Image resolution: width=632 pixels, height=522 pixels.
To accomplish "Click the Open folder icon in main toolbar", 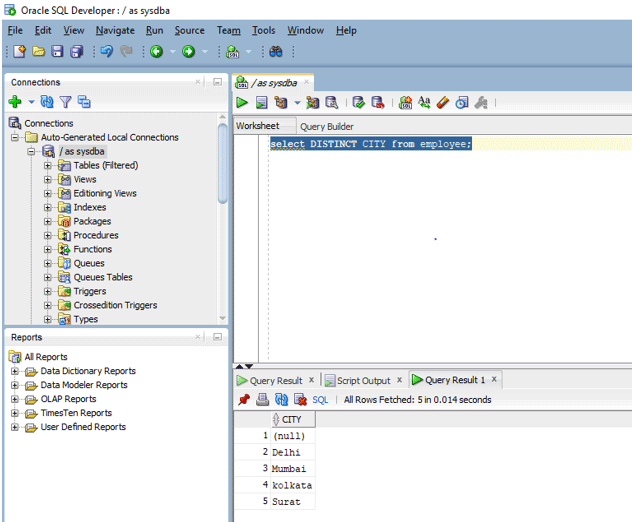I will pyautogui.click(x=38, y=52).
